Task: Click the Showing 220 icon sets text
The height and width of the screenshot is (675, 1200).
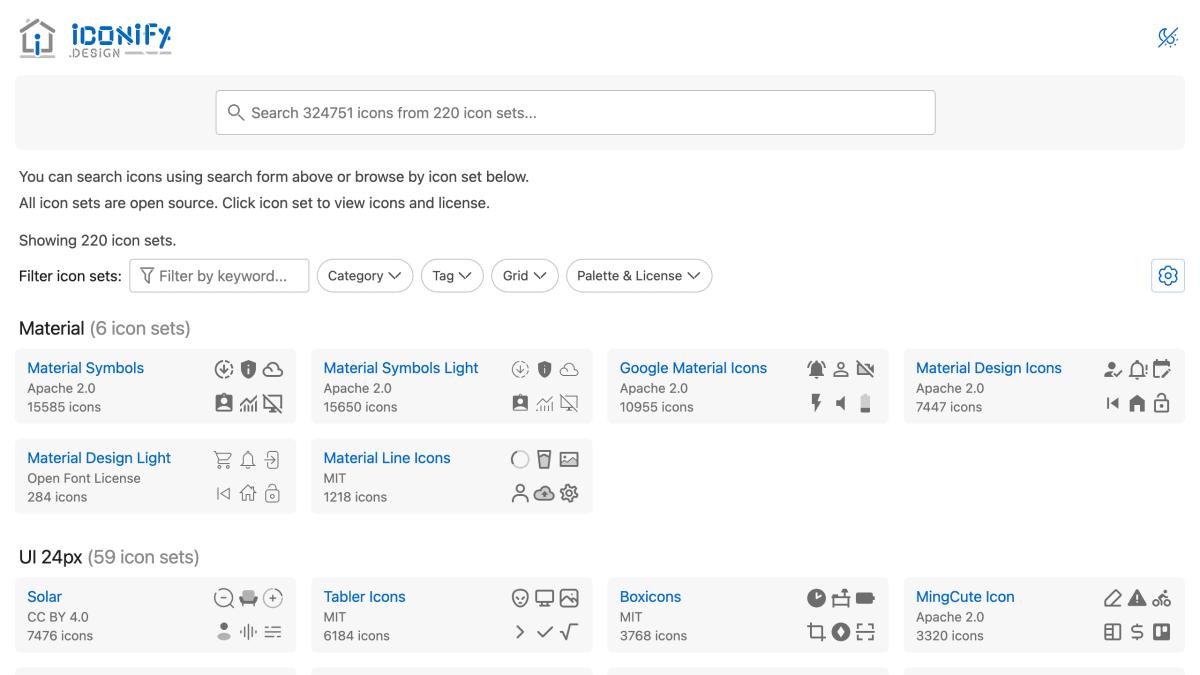Action: [98, 240]
